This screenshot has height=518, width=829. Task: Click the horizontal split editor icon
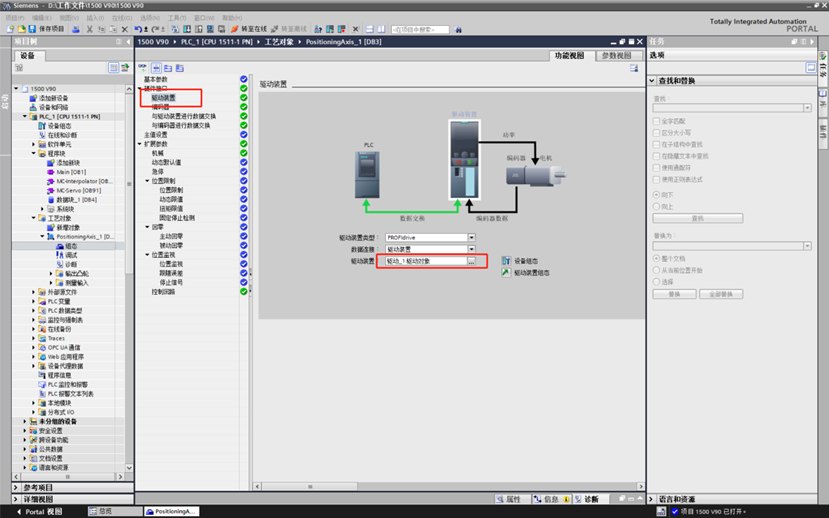click(370, 29)
